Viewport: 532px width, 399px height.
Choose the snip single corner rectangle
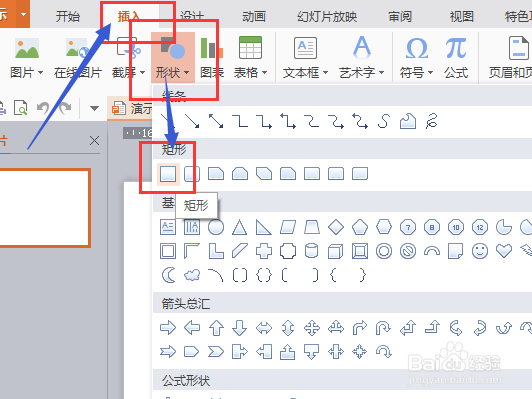click(x=216, y=174)
